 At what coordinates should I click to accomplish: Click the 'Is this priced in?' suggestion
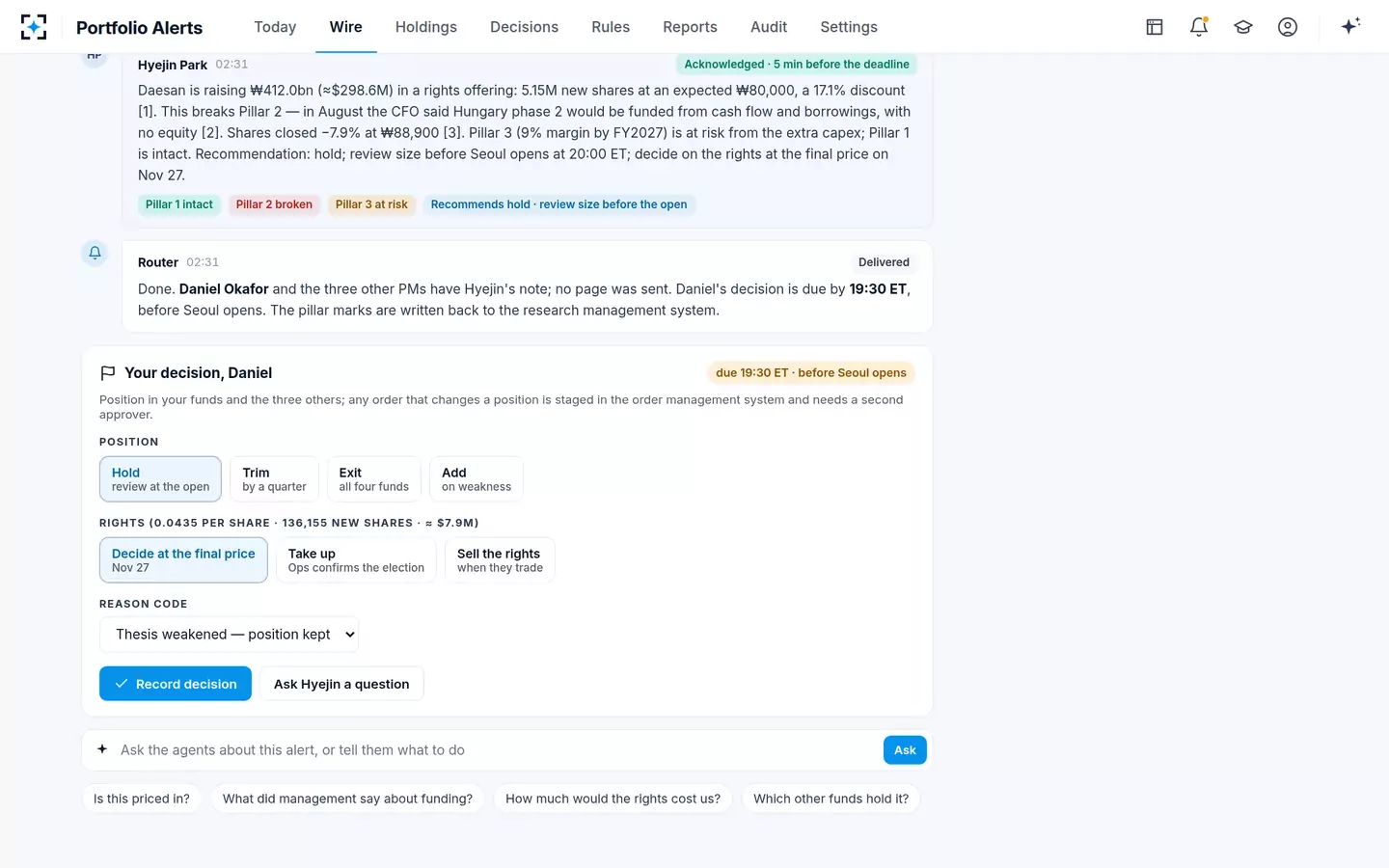pyautogui.click(x=142, y=799)
